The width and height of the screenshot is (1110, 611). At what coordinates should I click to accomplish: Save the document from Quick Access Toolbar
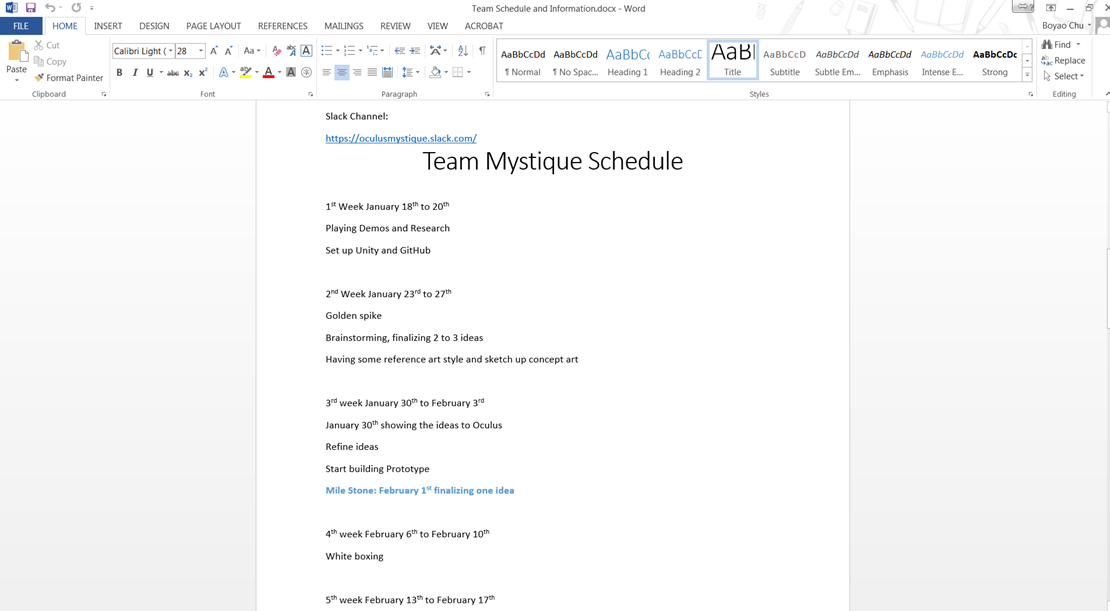point(30,8)
